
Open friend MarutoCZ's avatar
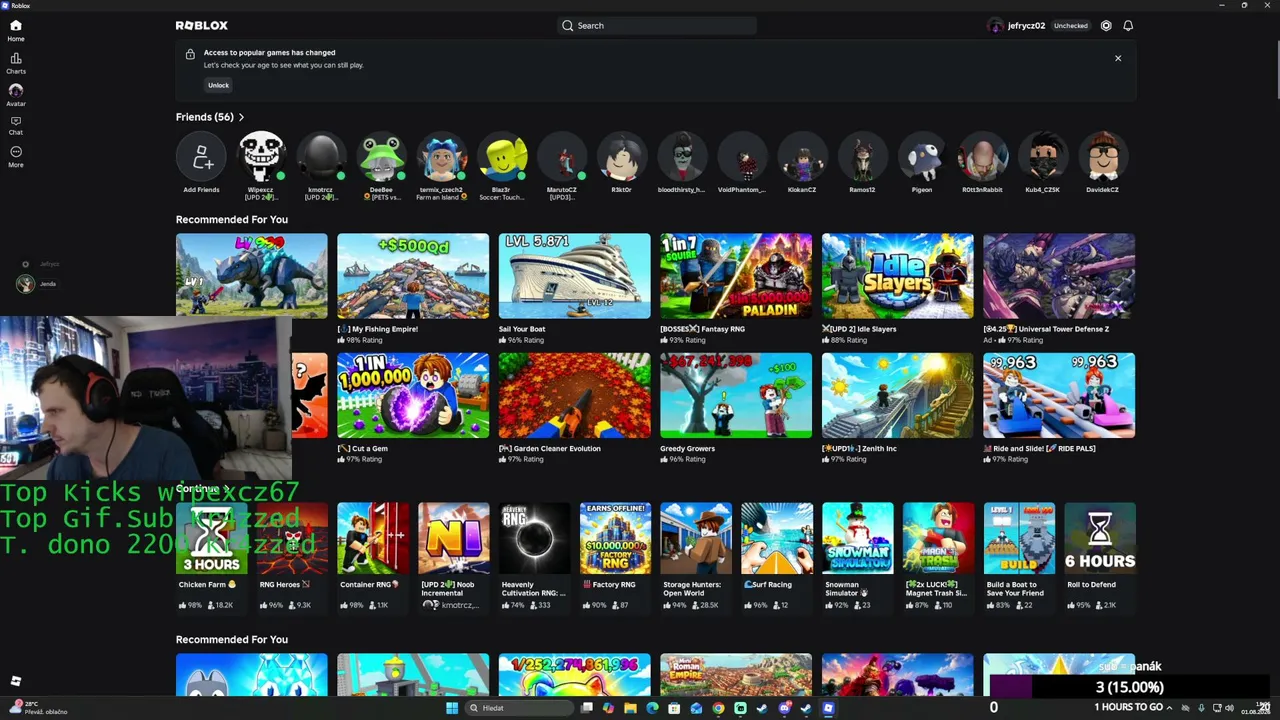pyautogui.click(x=561, y=157)
